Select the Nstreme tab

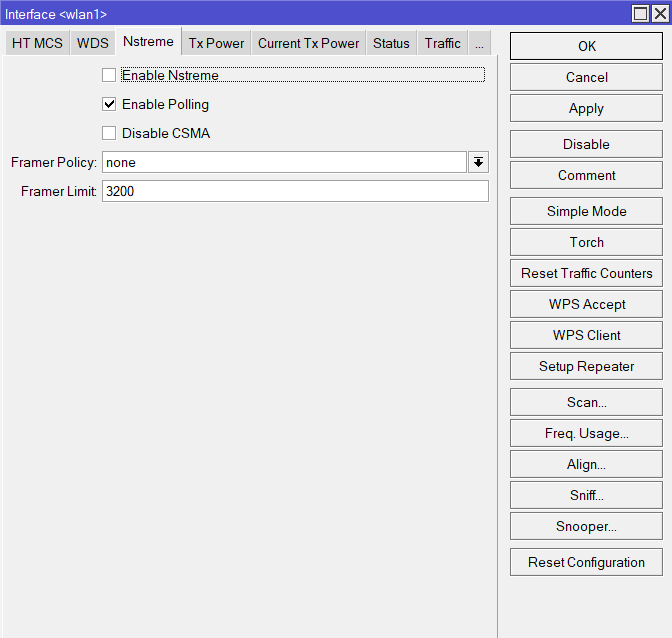click(x=148, y=42)
